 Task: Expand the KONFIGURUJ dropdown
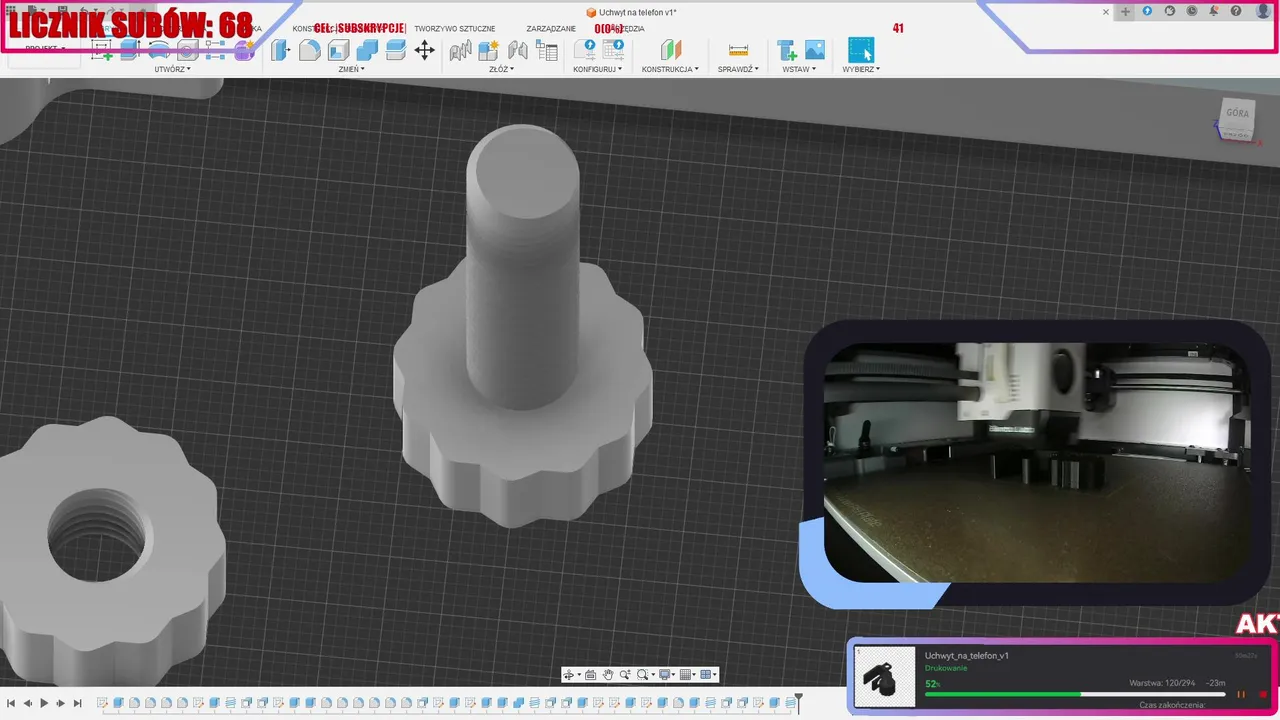(x=598, y=69)
